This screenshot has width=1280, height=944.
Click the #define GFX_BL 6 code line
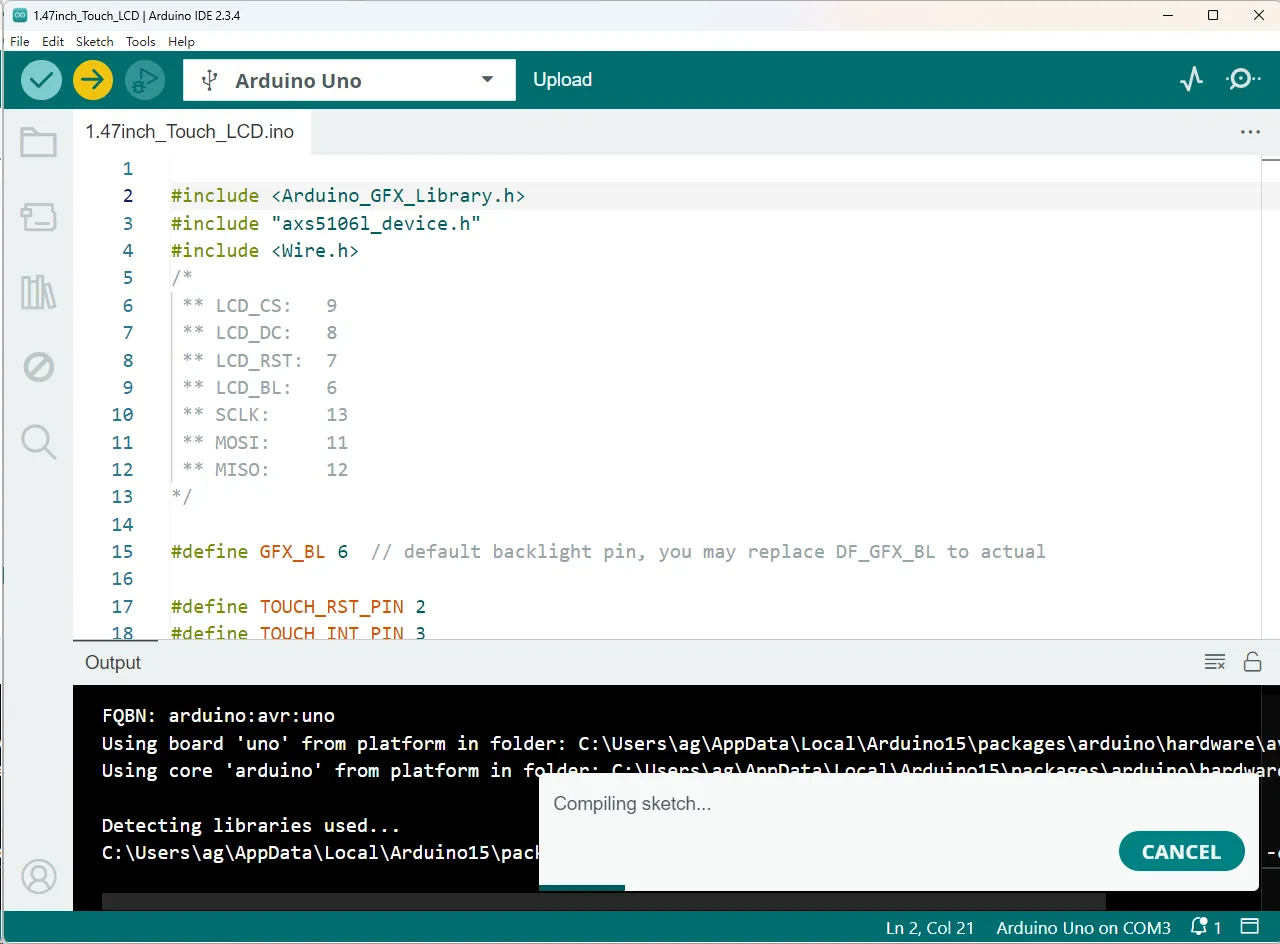point(608,551)
